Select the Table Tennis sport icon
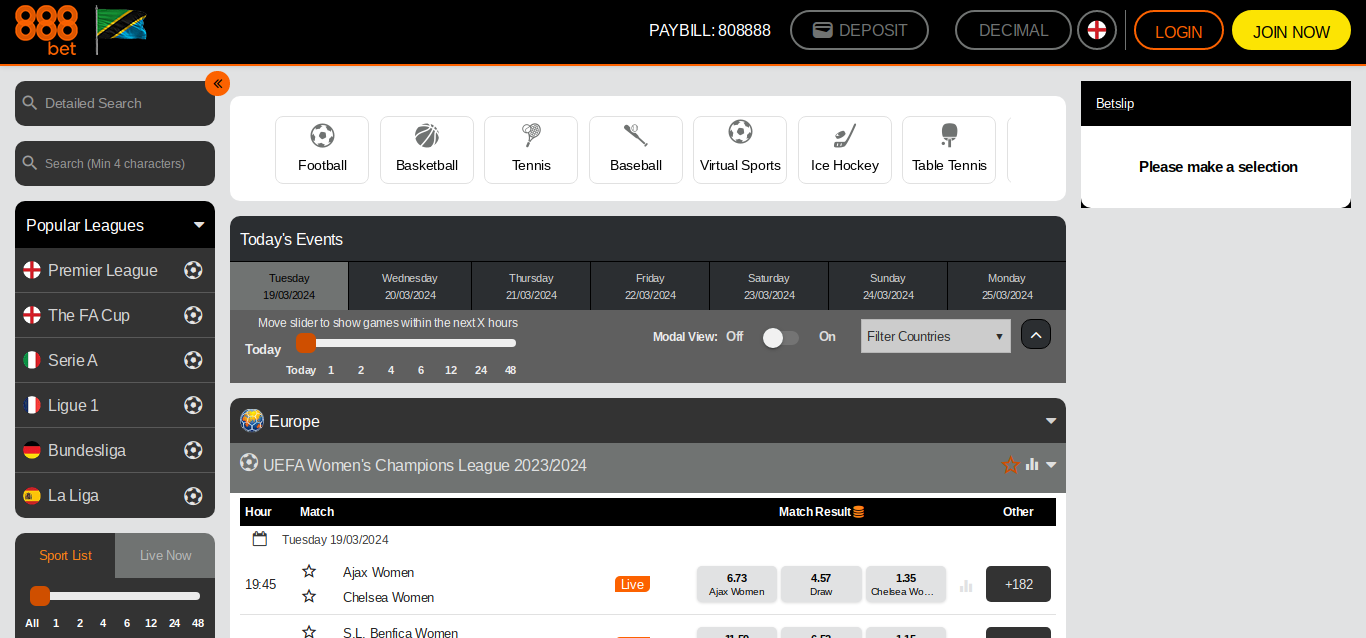 tap(949, 150)
